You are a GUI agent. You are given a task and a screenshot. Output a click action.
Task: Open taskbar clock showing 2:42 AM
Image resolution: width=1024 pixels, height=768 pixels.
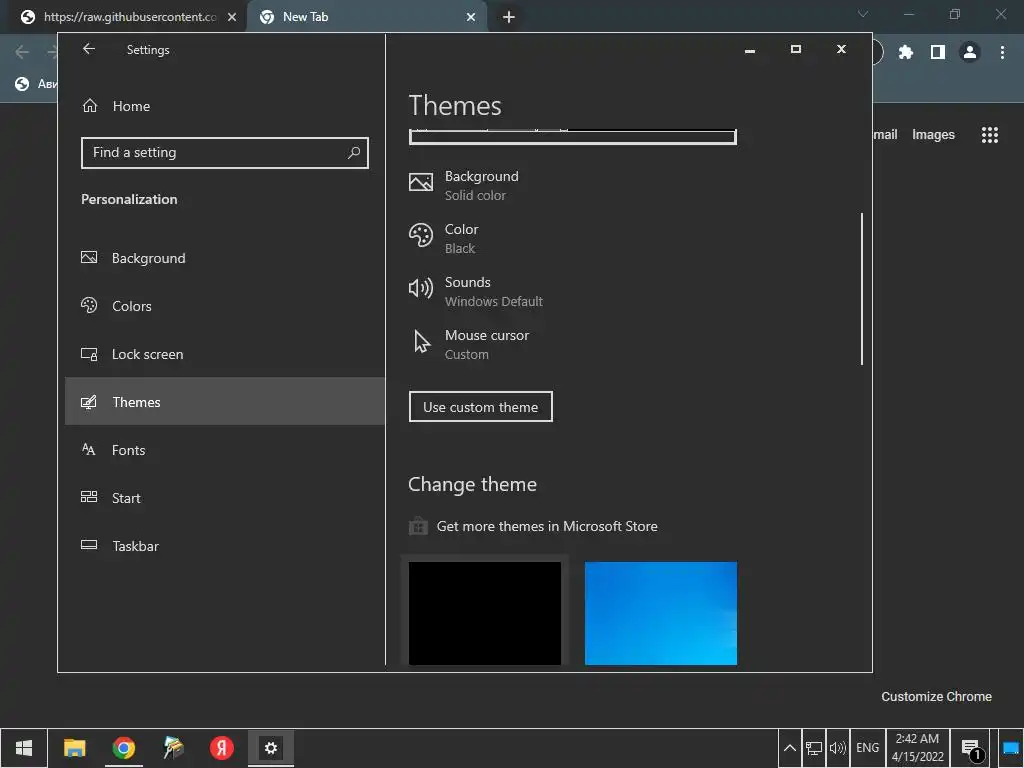(x=918, y=748)
